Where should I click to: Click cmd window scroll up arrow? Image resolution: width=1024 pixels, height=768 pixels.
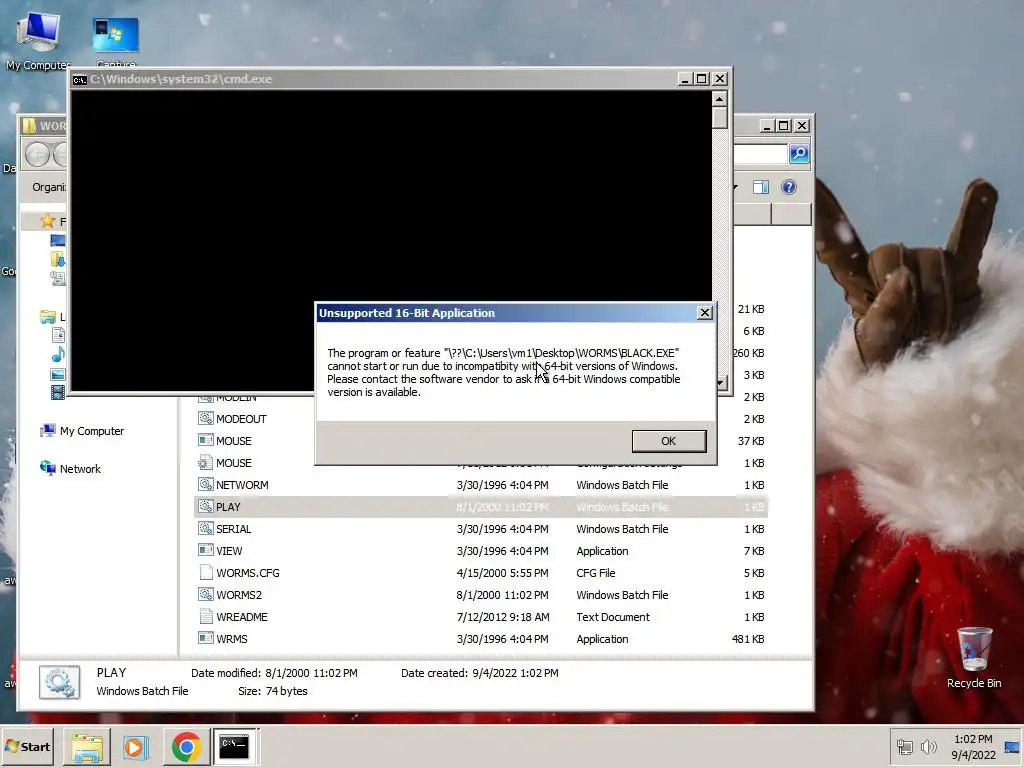click(719, 99)
